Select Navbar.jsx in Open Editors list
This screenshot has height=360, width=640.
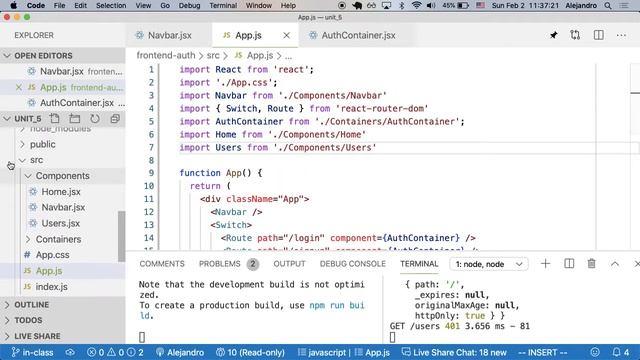(x=63, y=71)
